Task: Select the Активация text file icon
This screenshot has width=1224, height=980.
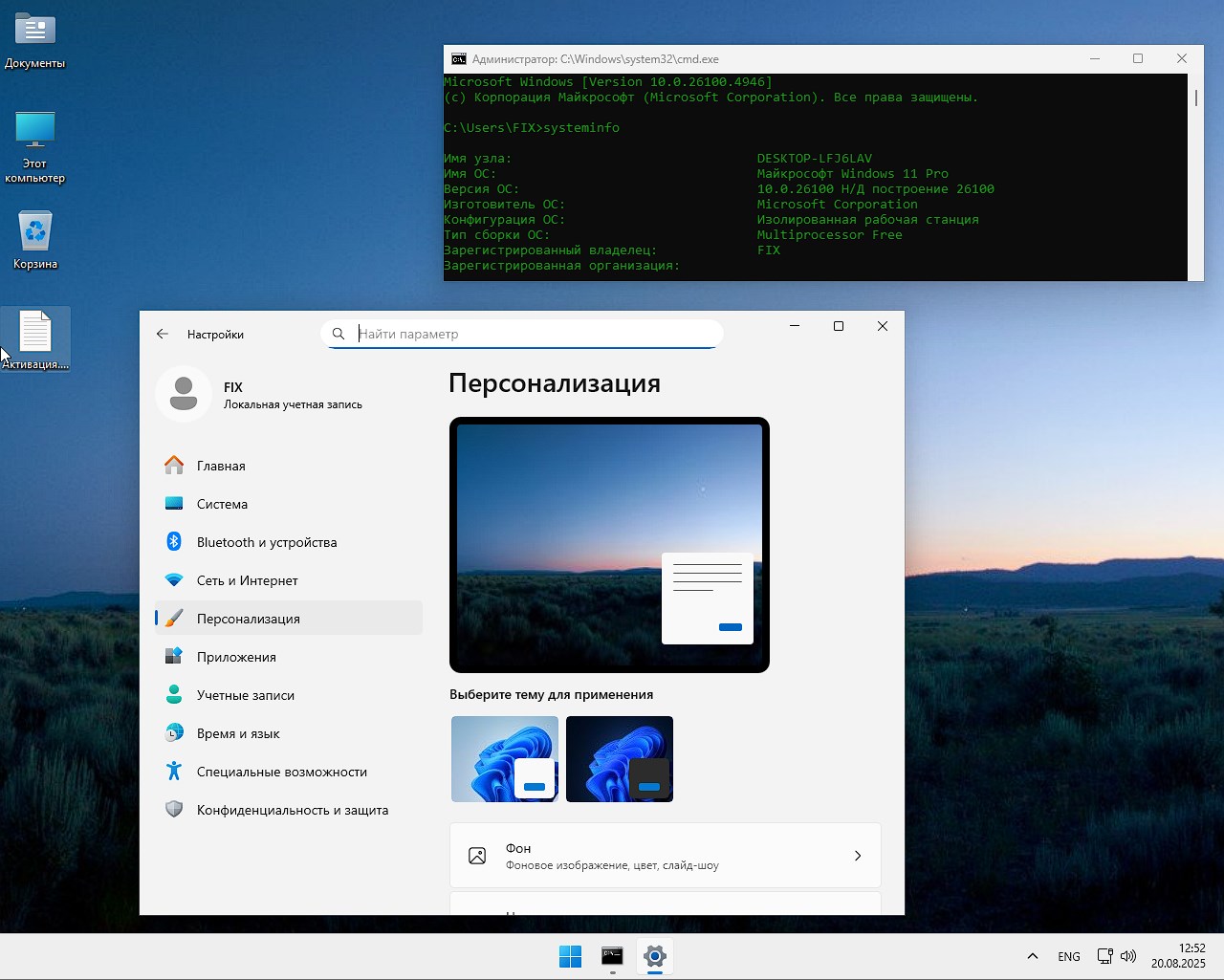Action: [x=35, y=339]
